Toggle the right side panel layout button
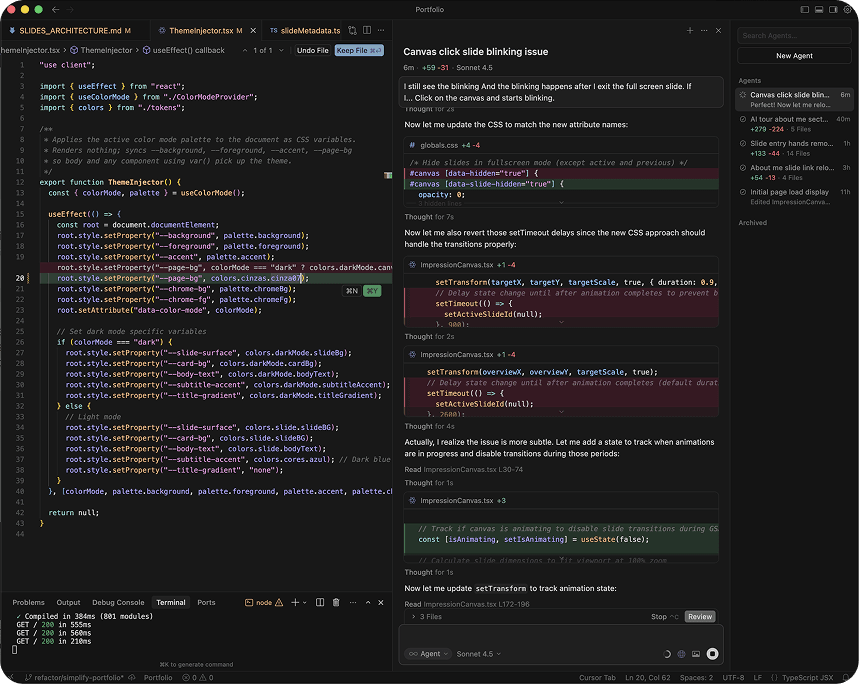Viewport: 859px width, 684px height. click(x=832, y=9)
